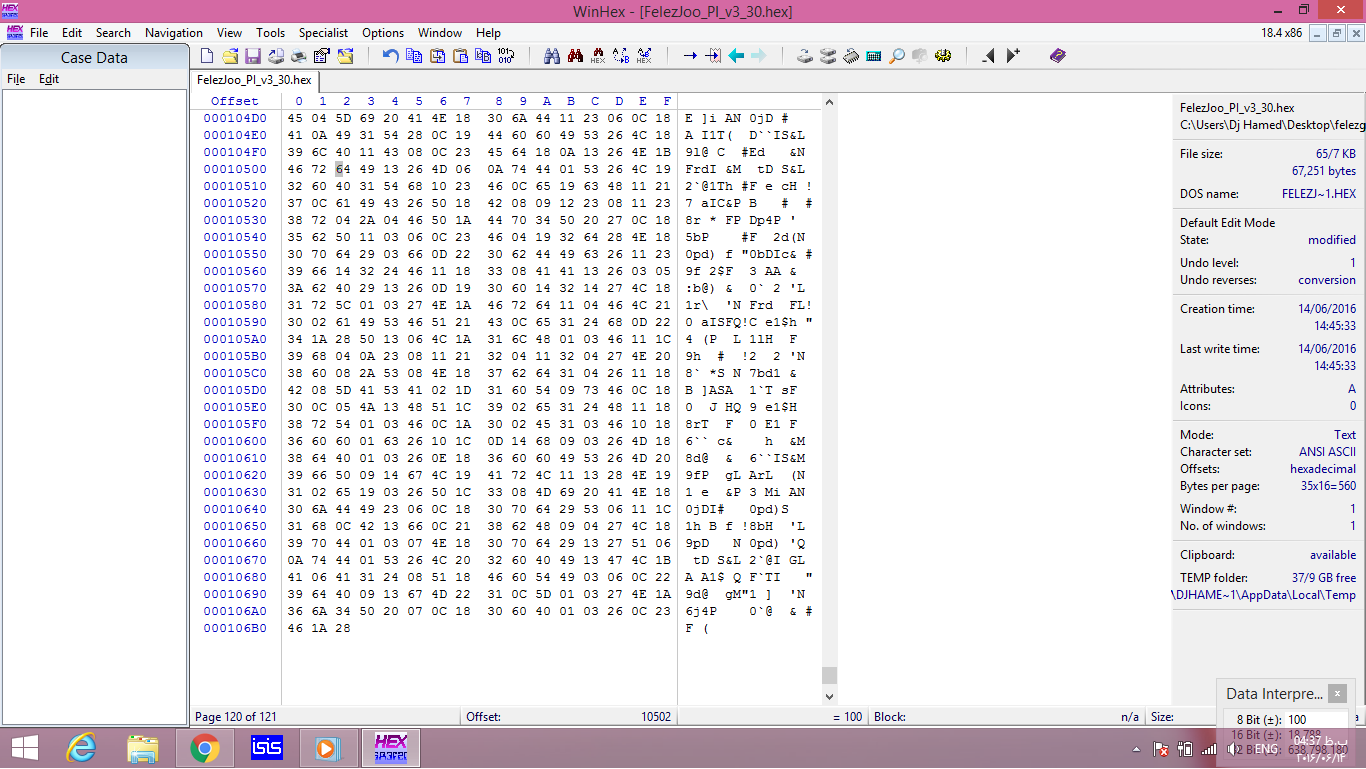The height and width of the screenshot is (769, 1366).
Task: Open file Properties toolbar icon
Action: (322, 56)
